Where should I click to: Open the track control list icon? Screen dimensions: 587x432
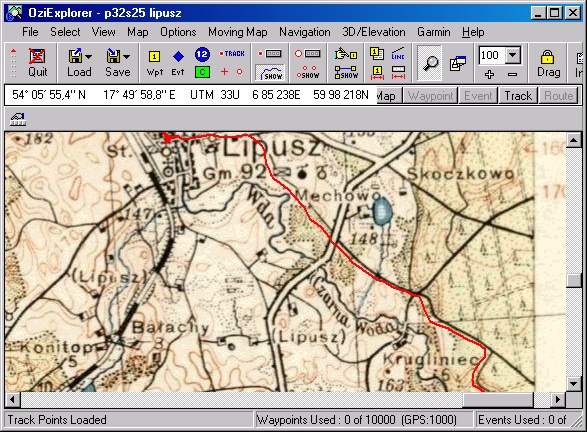point(270,54)
